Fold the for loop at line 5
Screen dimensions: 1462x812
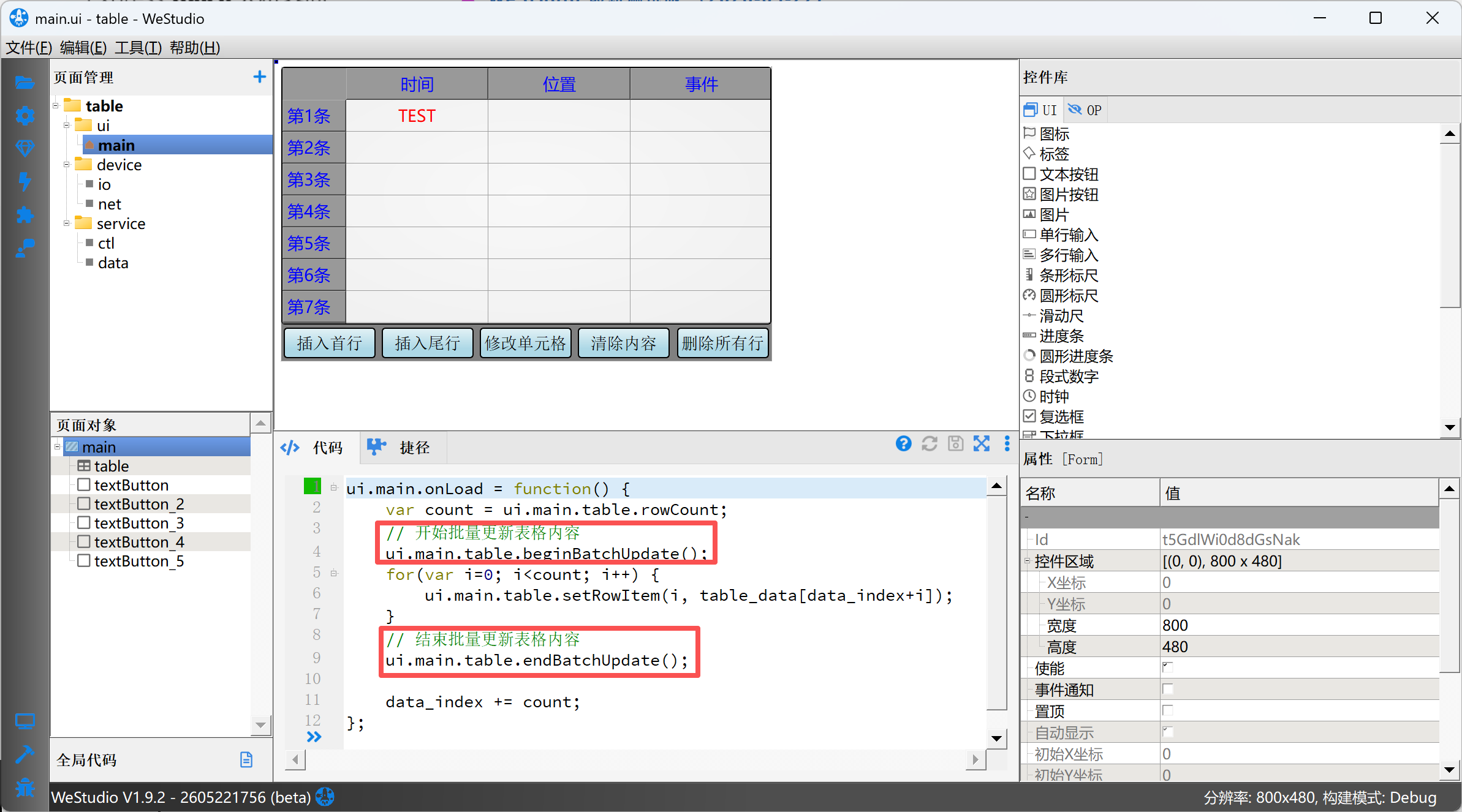[334, 573]
